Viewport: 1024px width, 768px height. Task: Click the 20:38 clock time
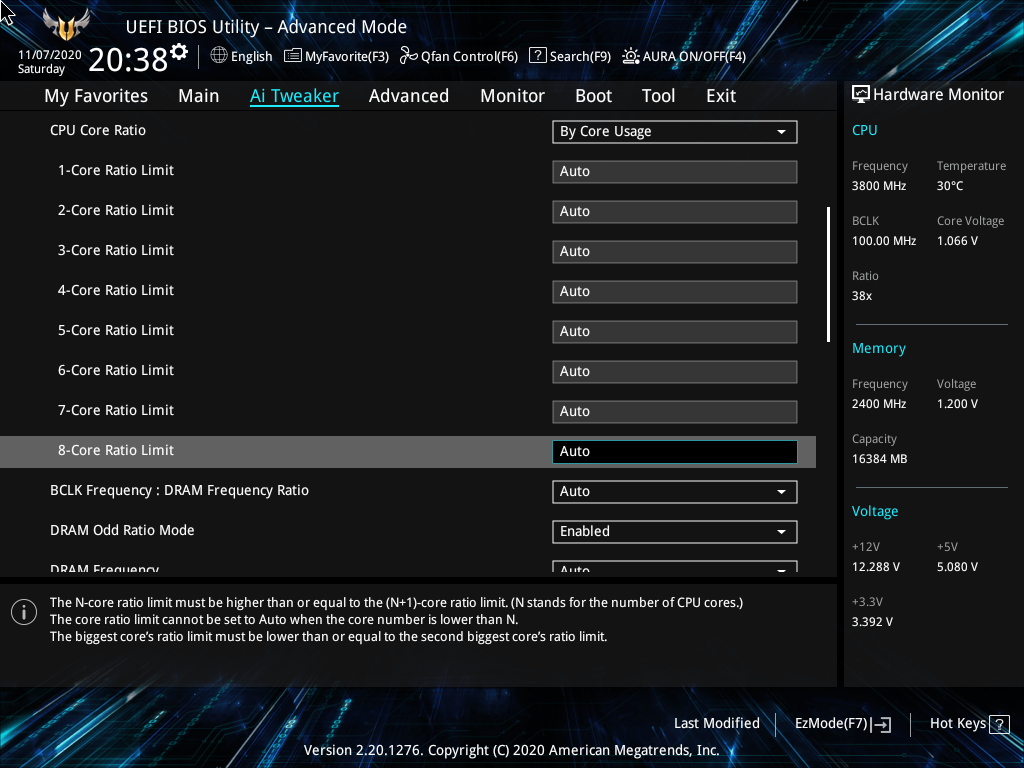coord(128,59)
